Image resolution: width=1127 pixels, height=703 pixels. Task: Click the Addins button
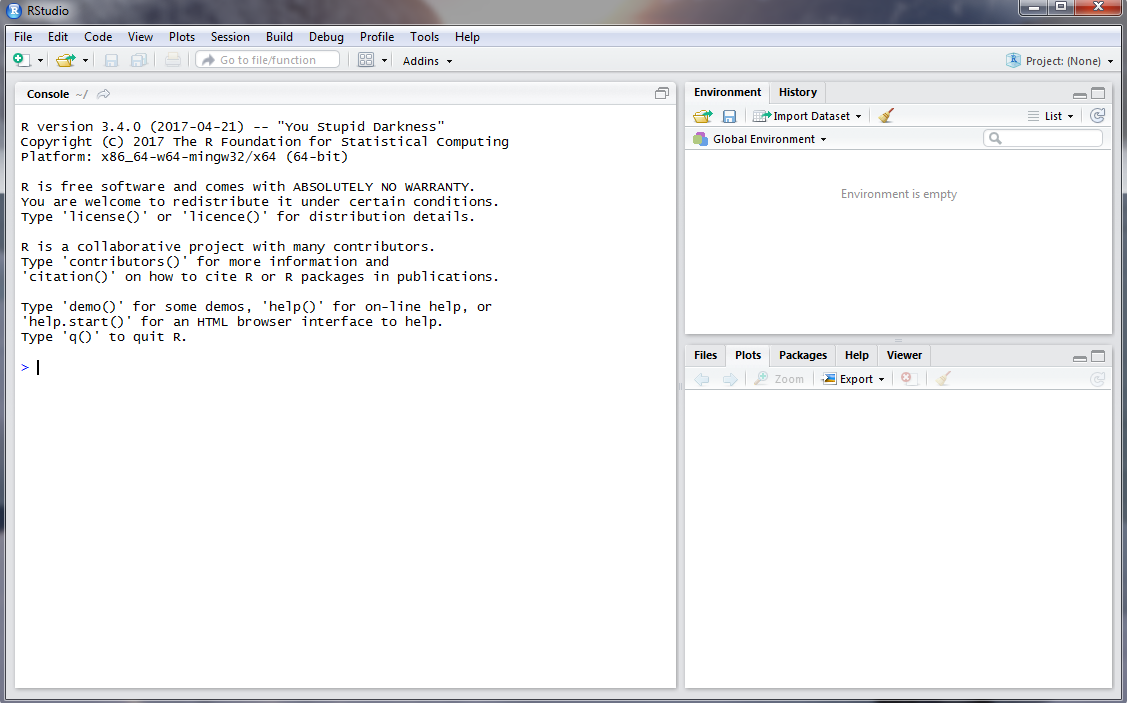pyautogui.click(x=427, y=61)
